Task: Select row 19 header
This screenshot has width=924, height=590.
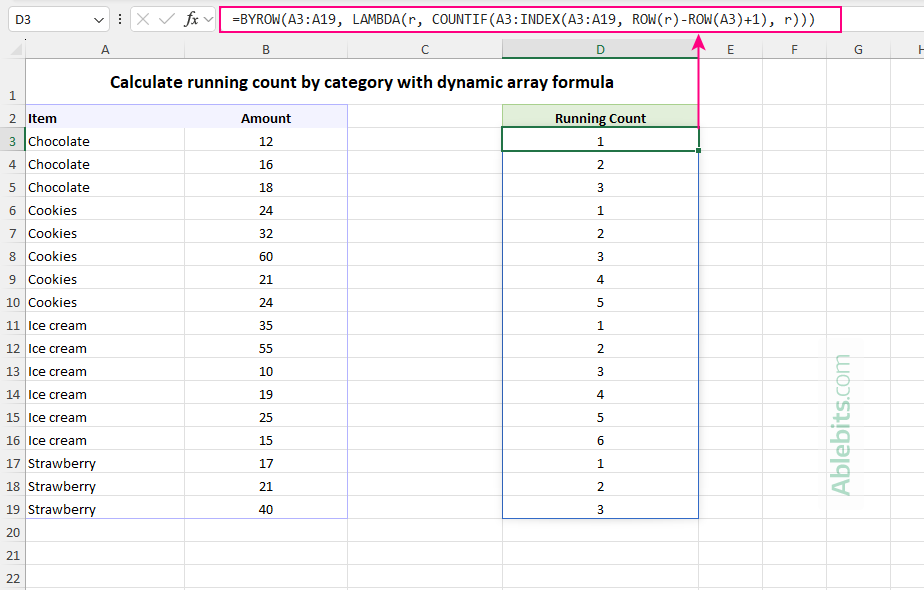Action: pos(12,509)
